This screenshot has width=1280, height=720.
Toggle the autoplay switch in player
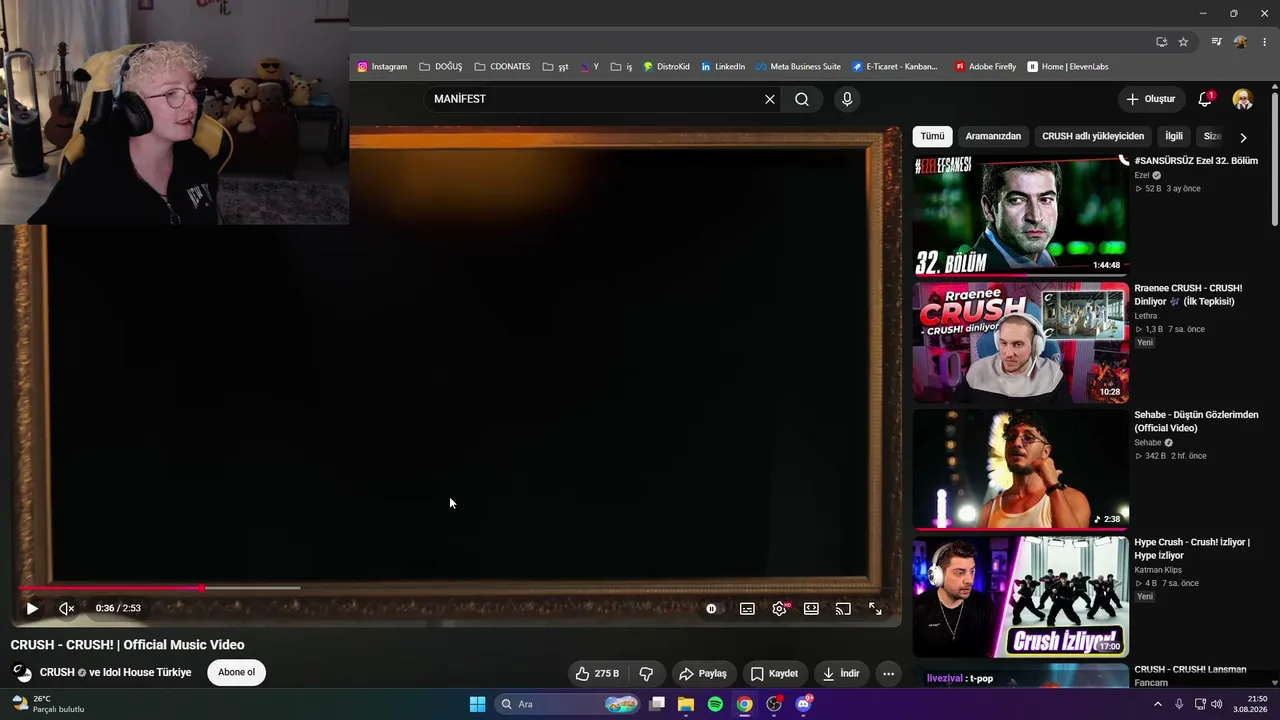coord(711,608)
